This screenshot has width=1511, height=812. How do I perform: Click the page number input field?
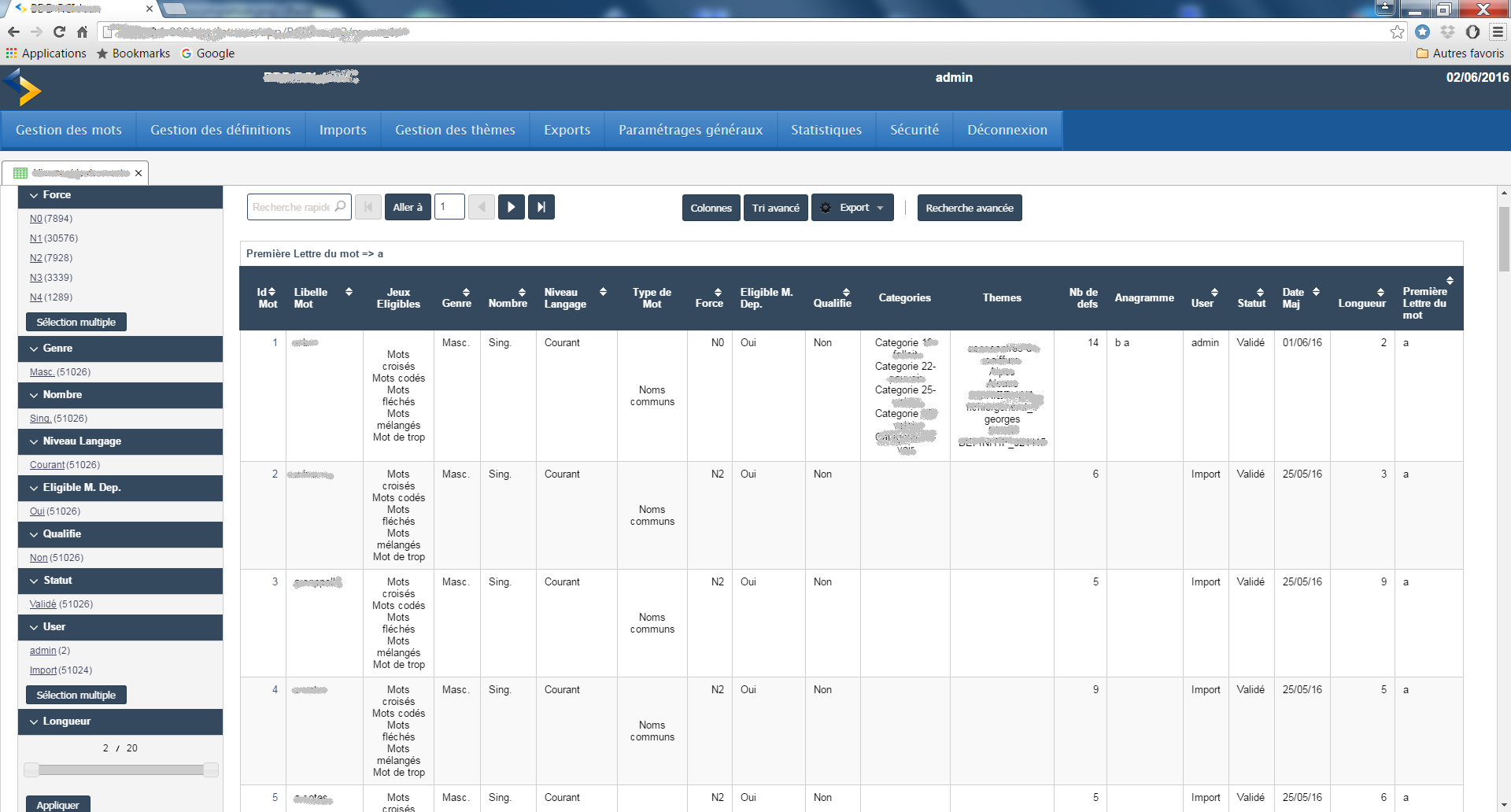click(449, 207)
